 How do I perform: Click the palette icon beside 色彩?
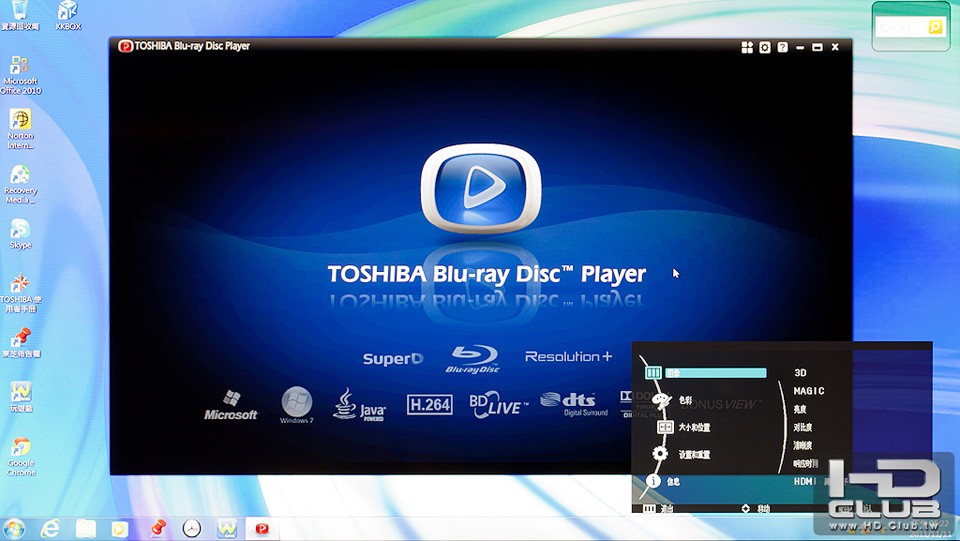tap(661, 401)
